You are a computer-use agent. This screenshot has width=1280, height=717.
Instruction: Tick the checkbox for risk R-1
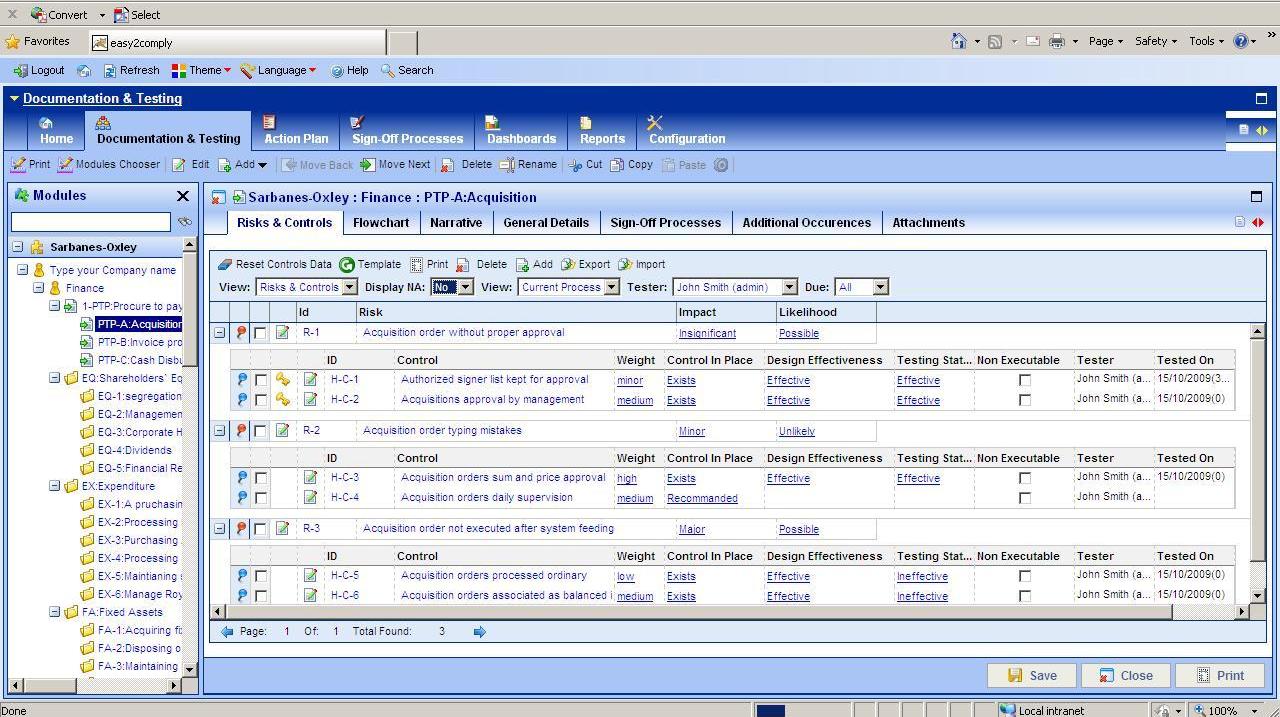pyautogui.click(x=260, y=333)
